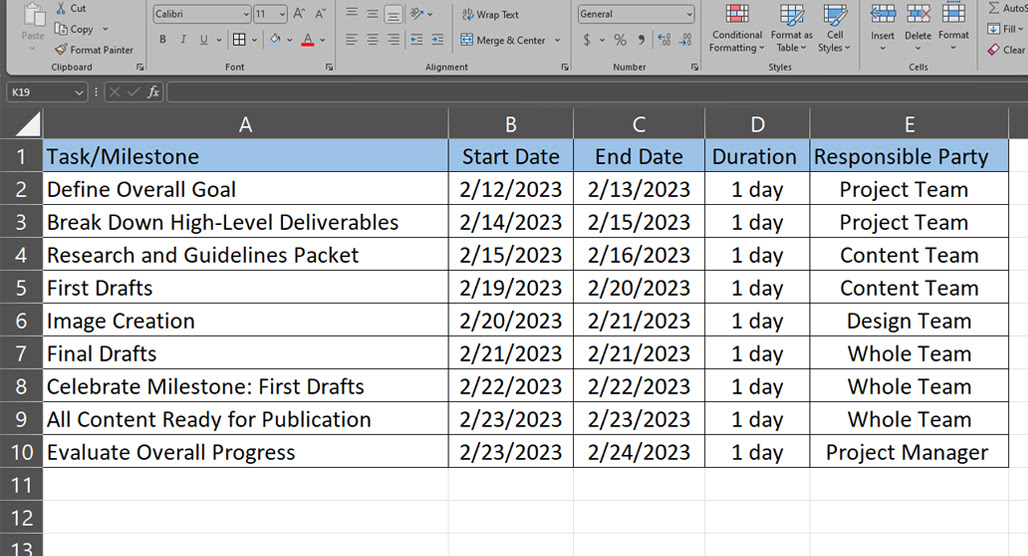Open the Underline style dropdown arrow
The width and height of the screenshot is (1028, 556).
(x=219, y=40)
